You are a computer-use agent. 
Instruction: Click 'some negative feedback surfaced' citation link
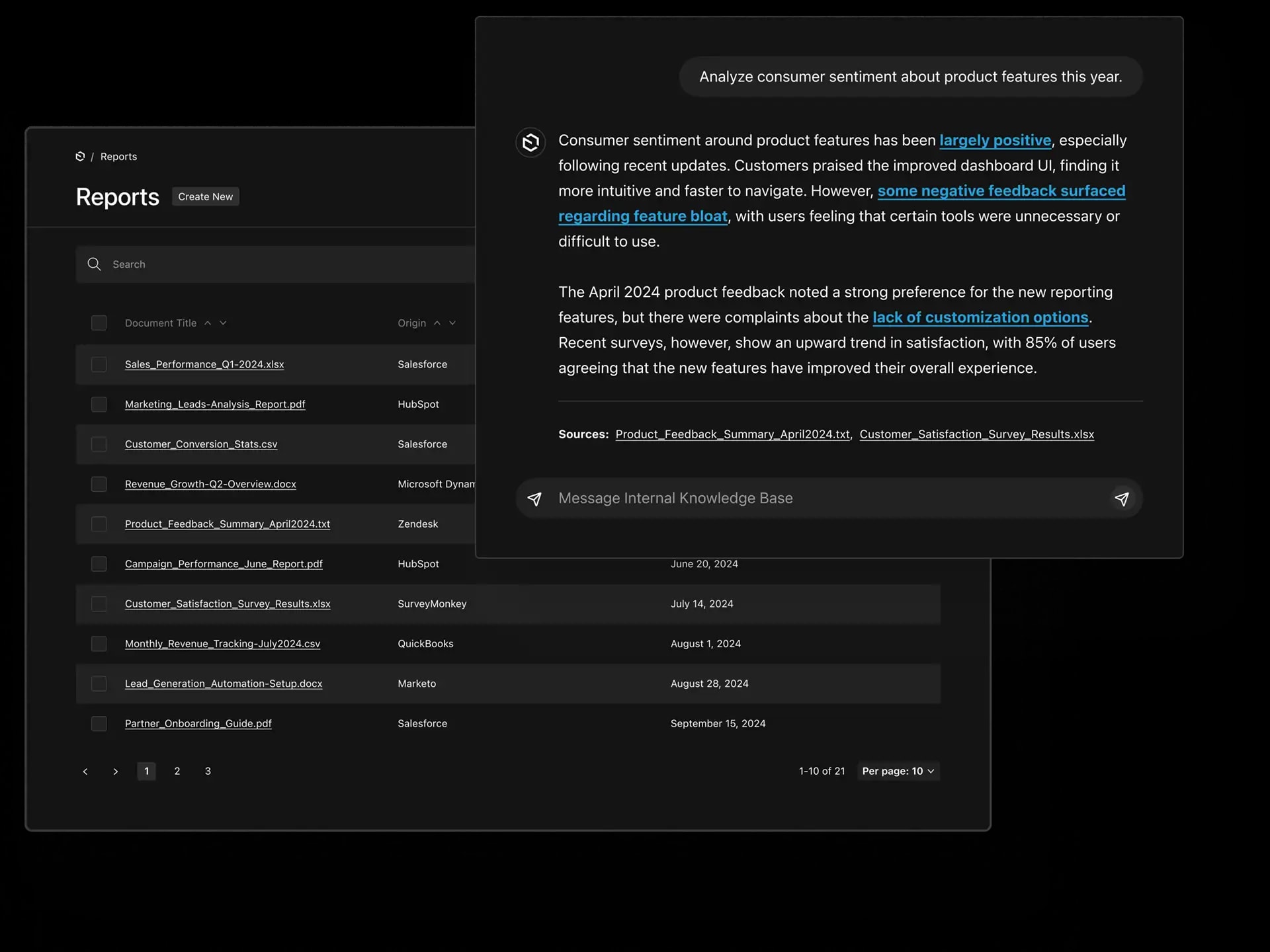click(x=1001, y=191)
